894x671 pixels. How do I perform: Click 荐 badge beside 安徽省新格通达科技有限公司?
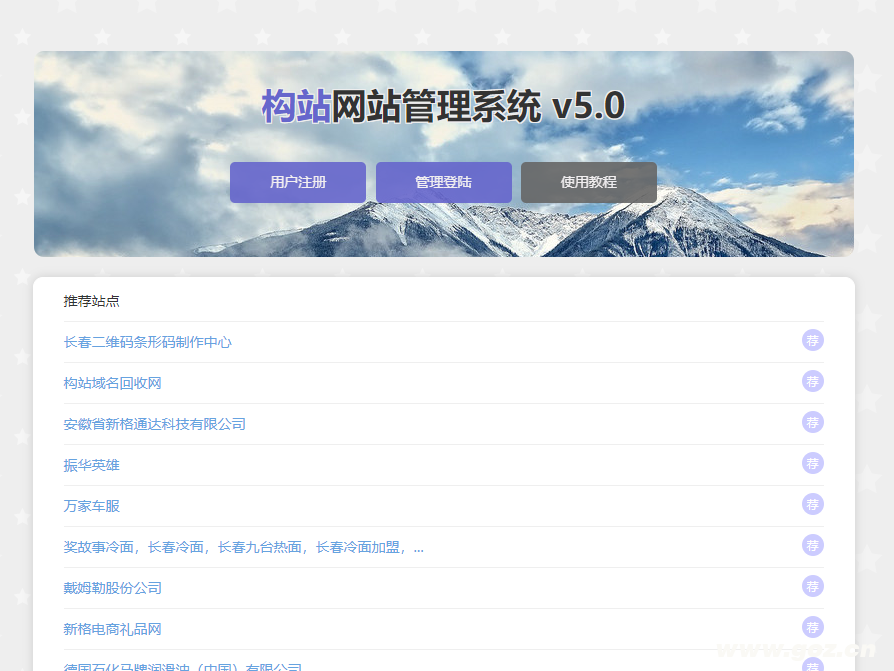click(813, 423)
